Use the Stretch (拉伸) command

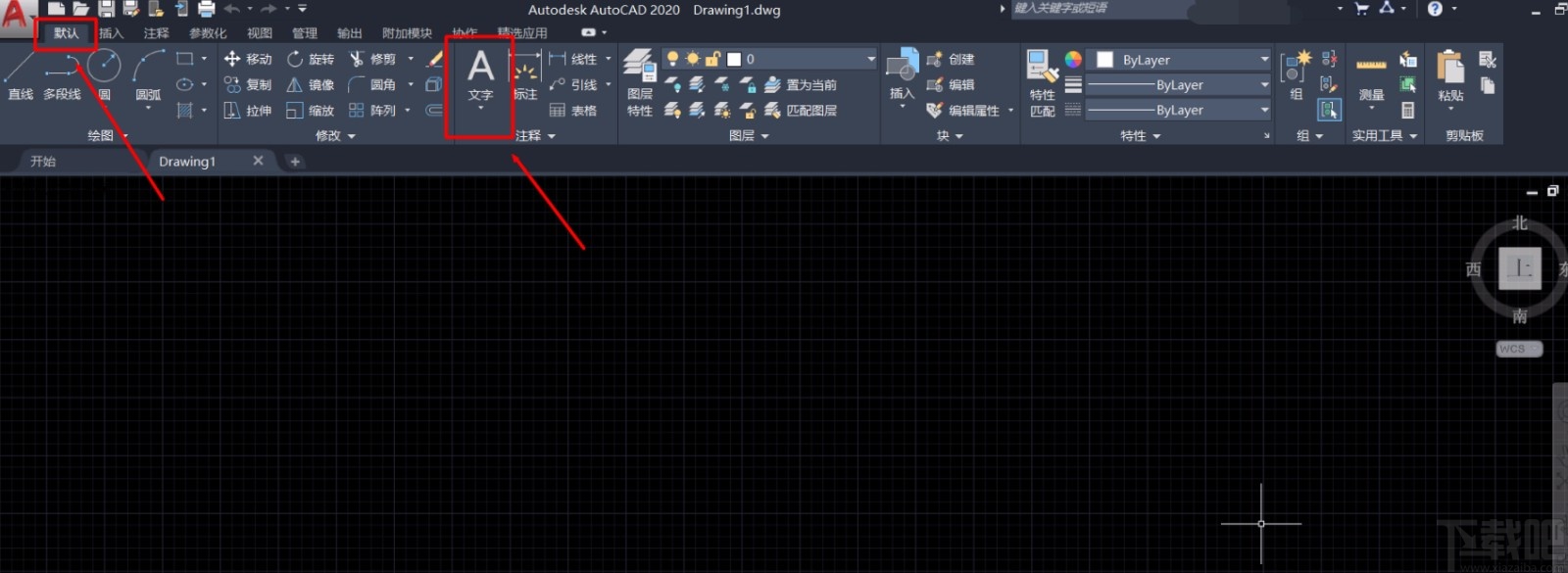(247, 110)
